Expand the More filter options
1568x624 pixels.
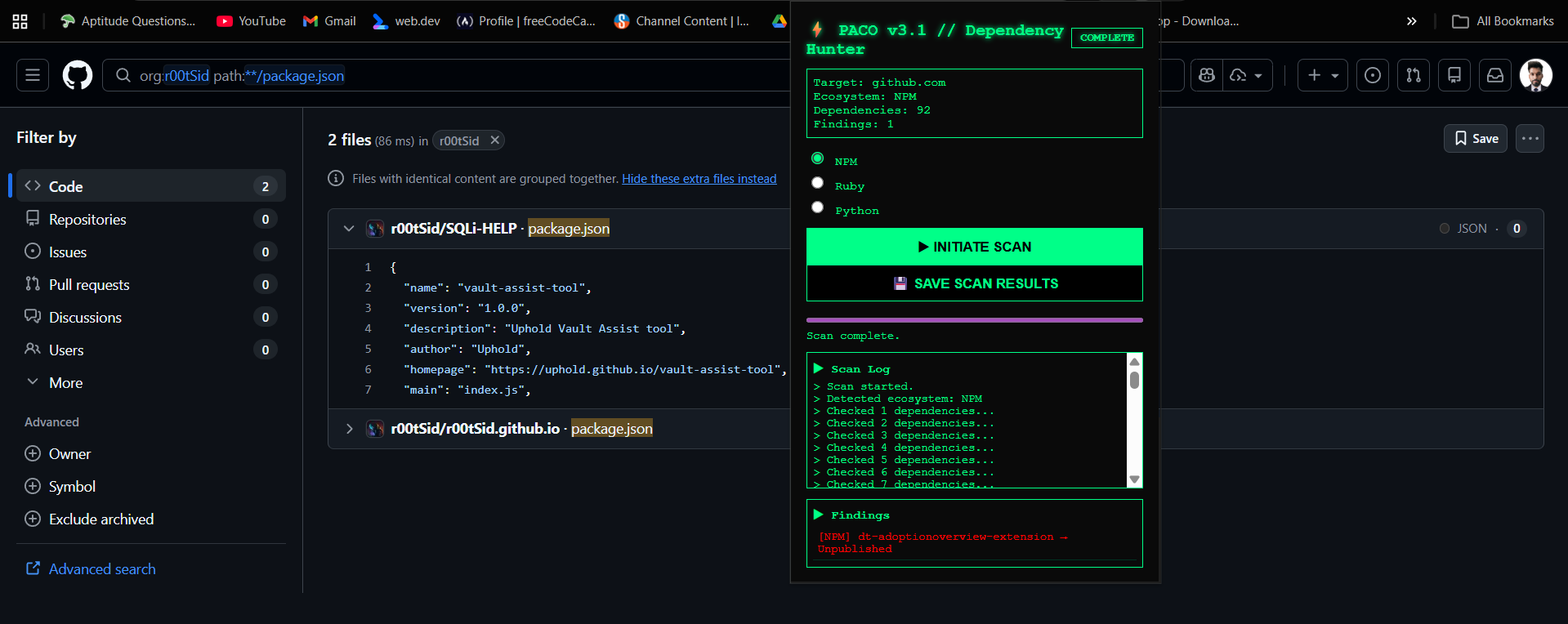65,383
